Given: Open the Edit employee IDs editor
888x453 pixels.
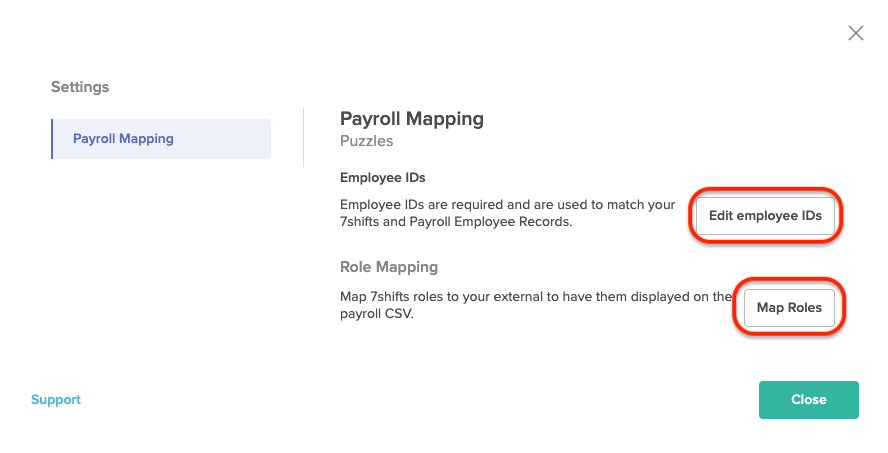Looking at the screenshot, I should pyautogui.click(x=765, y=216).
